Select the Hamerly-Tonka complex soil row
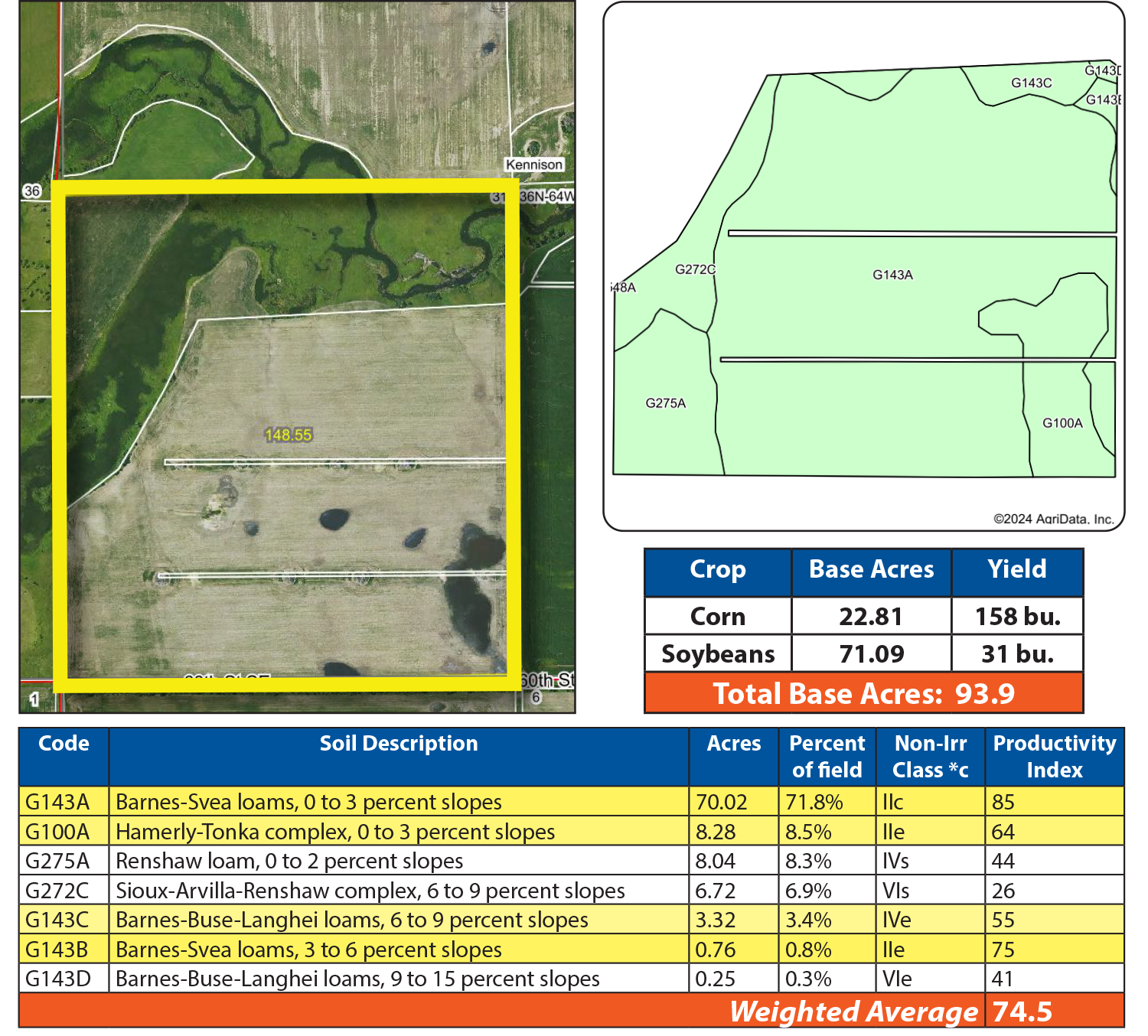This screenshot has width=1148, height=1036. (x=335, y=832)
